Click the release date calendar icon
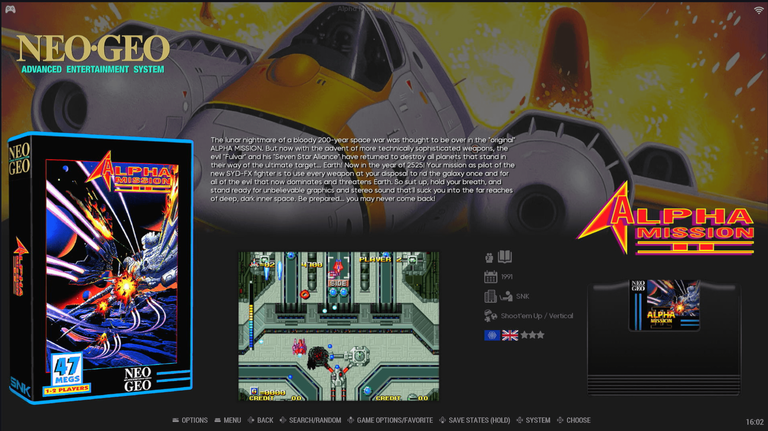Screen dimensions: 768x431 (x=490, y=277)
